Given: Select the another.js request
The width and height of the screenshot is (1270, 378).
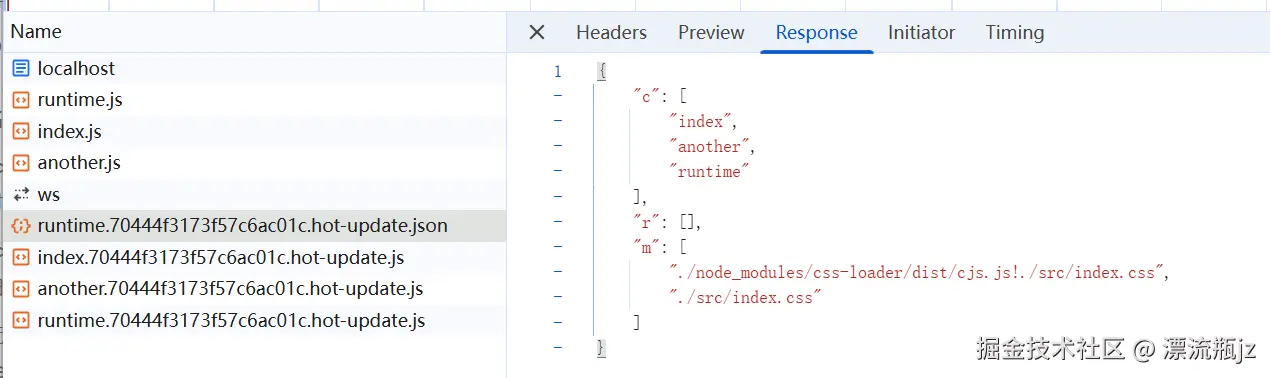Looking at the screenshot, I should 253,163.
